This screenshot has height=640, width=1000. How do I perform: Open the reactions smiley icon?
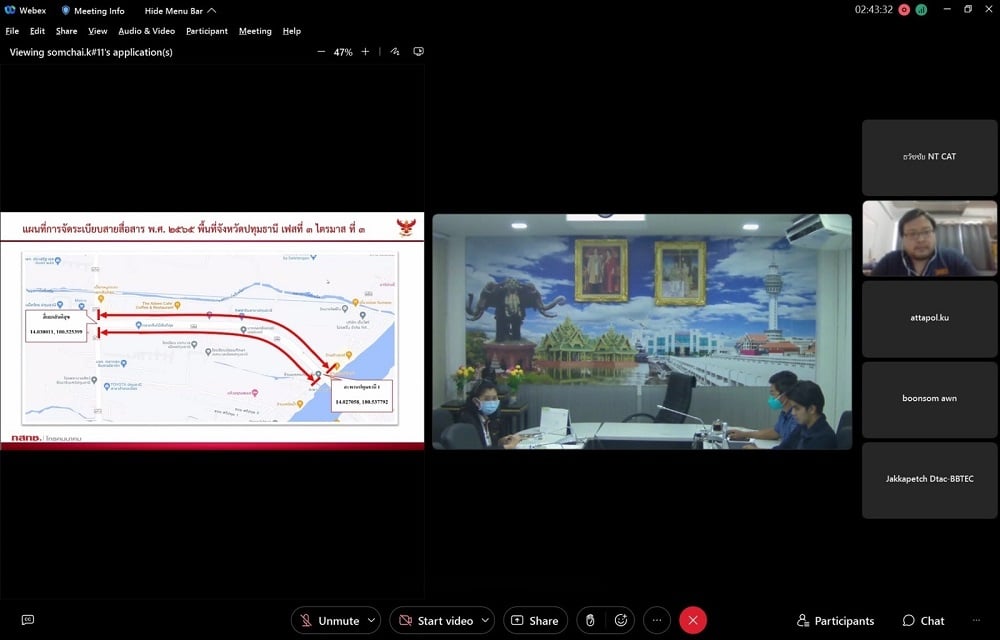click(621, 620)
